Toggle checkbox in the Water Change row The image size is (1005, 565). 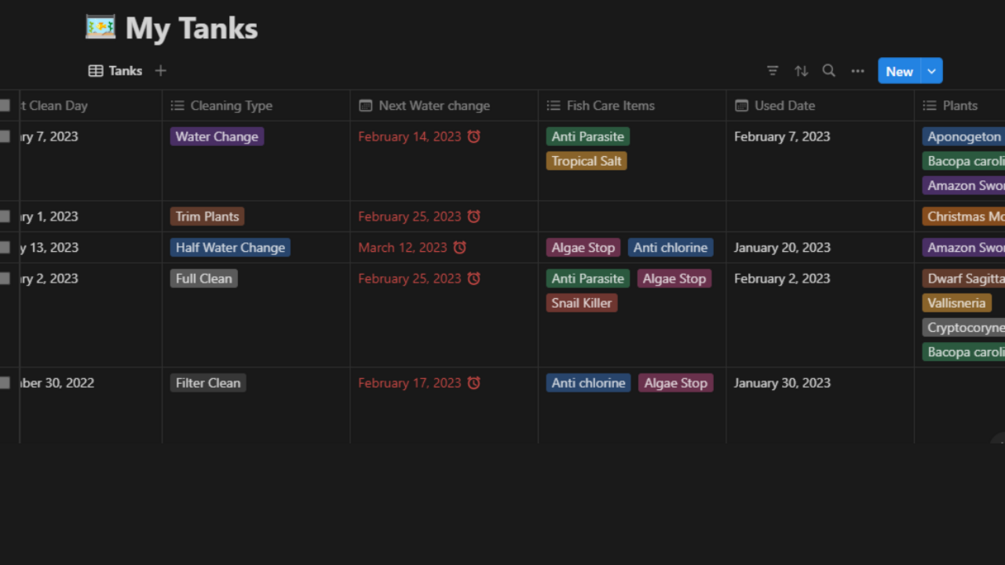(x=5, y=137)
